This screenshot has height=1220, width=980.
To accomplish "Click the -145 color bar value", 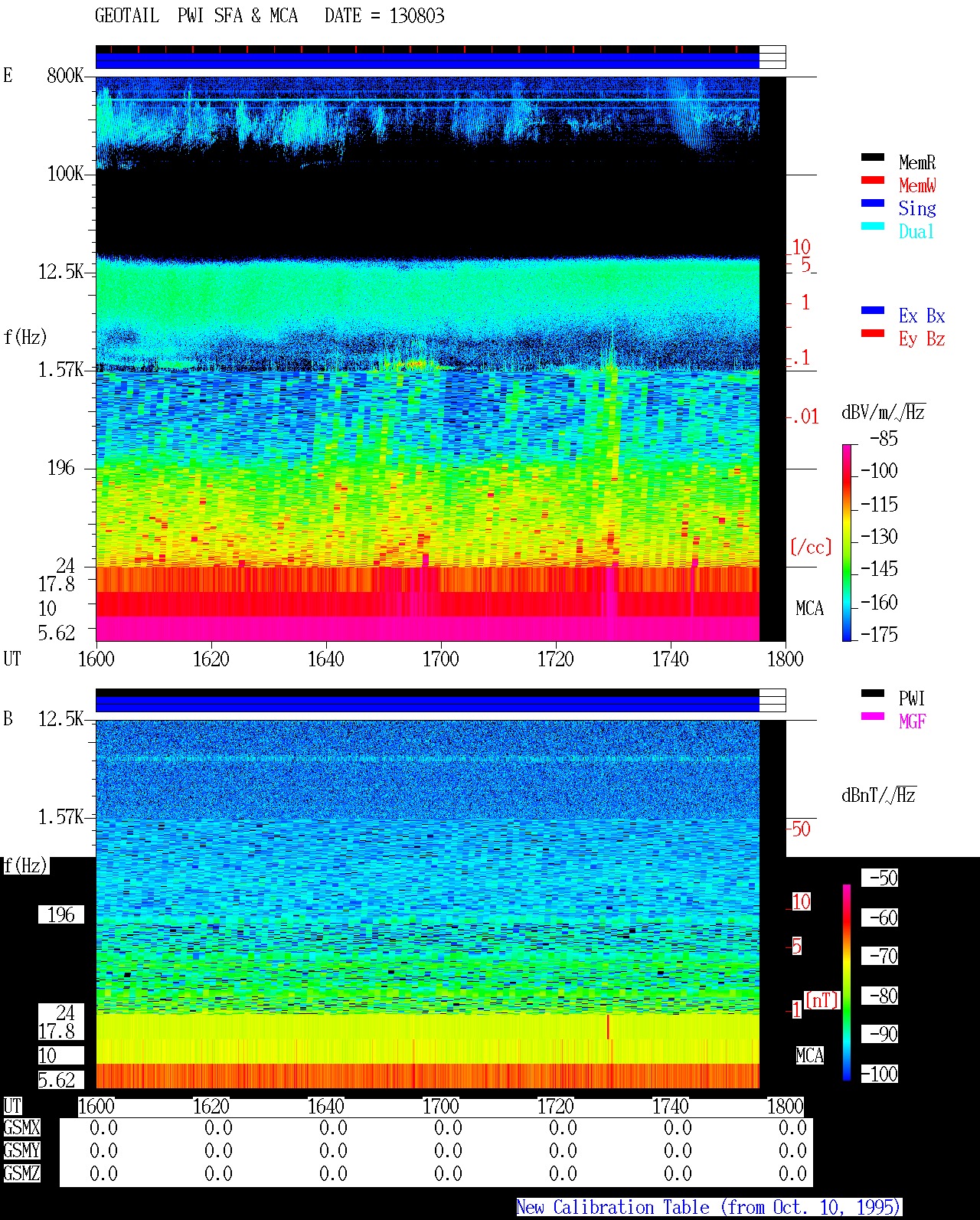I will pyautogui.click(x=879, y=569).
